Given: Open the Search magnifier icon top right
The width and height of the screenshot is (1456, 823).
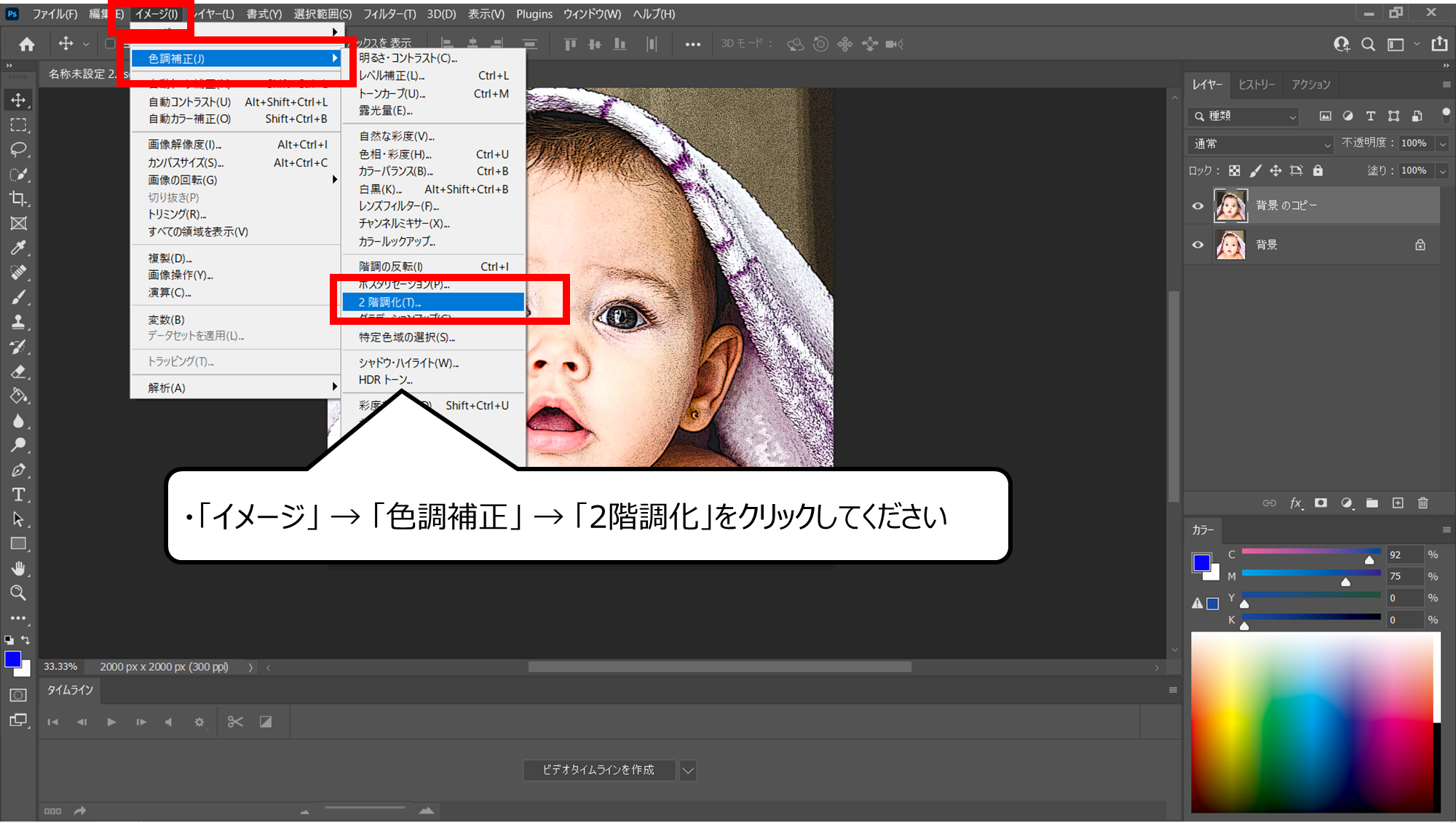Looking at the screenshot, I should tap(1369, 44).
